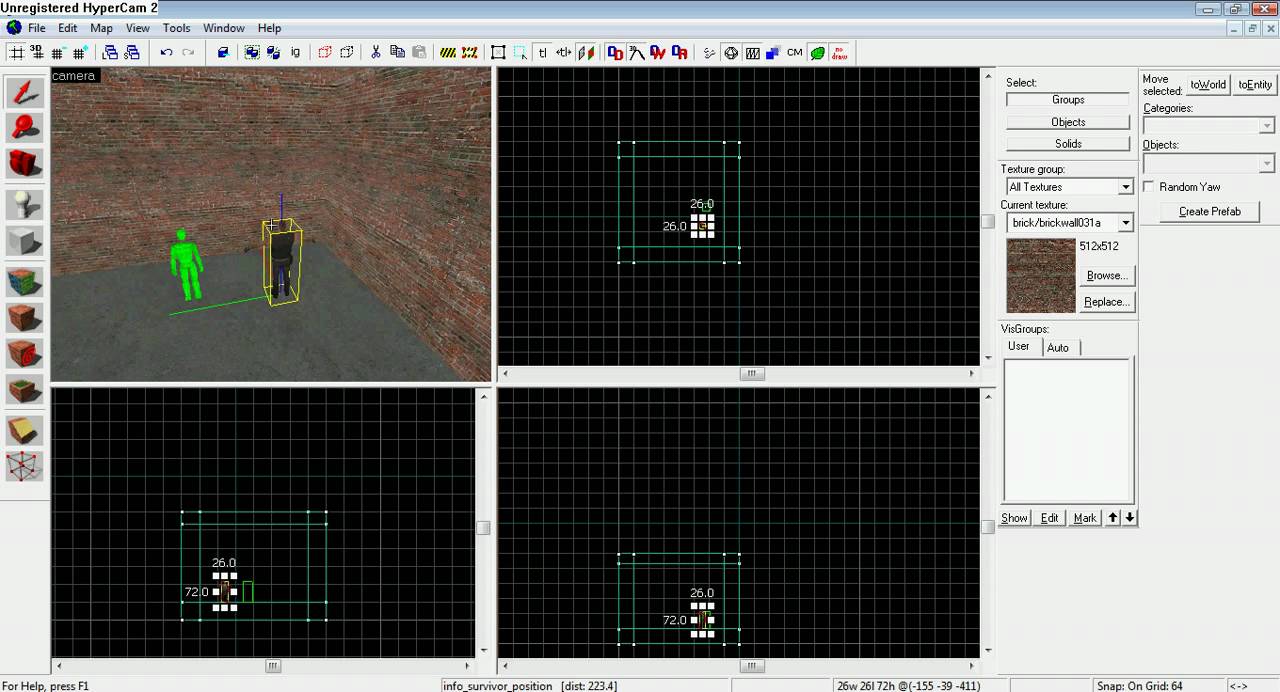Viewport: 1280px width, 692px height.
Task: Click the toWorld button
Action: coord(1208,85)
